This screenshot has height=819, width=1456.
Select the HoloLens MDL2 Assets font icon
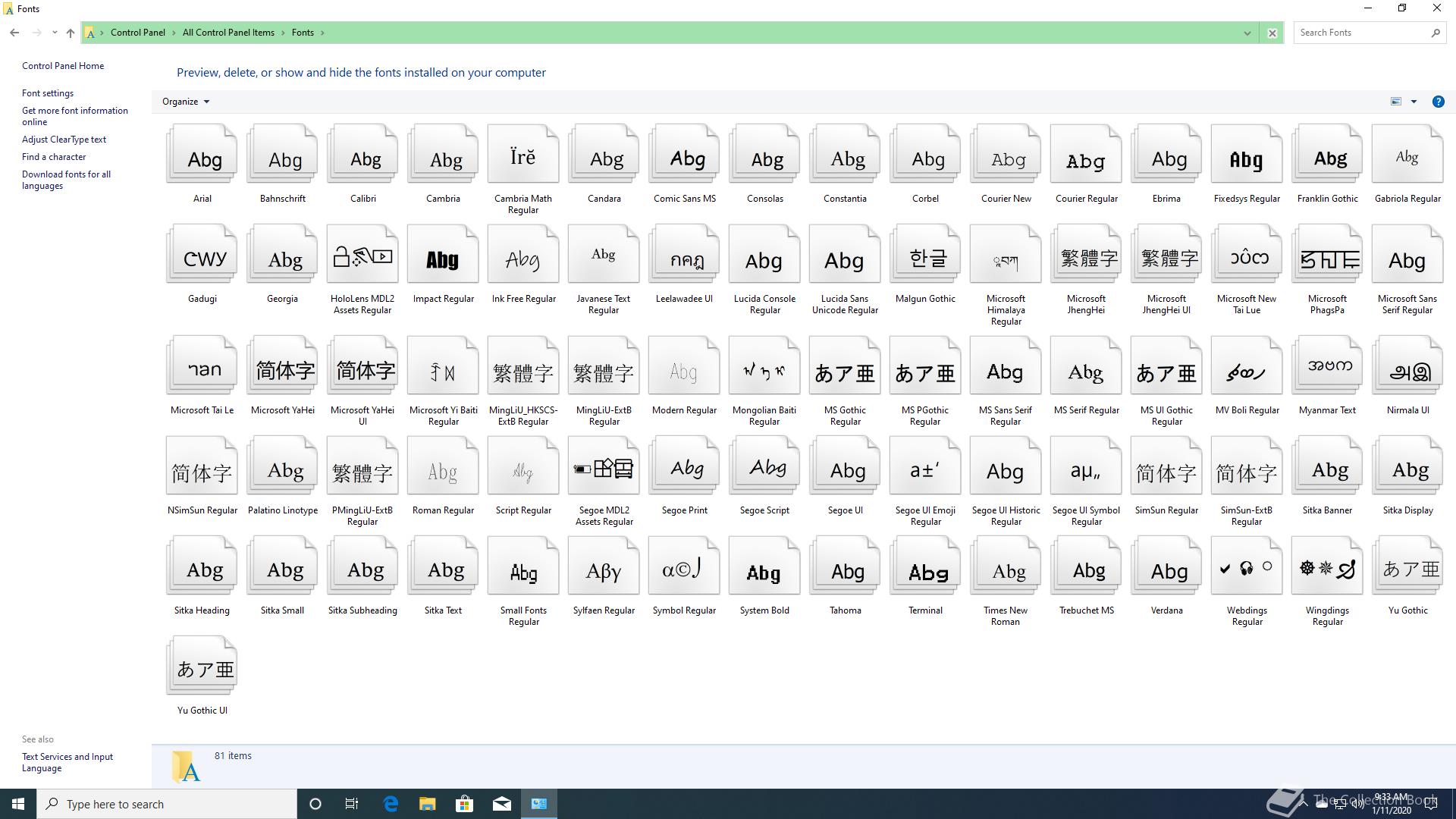click(x=362, y=256)
